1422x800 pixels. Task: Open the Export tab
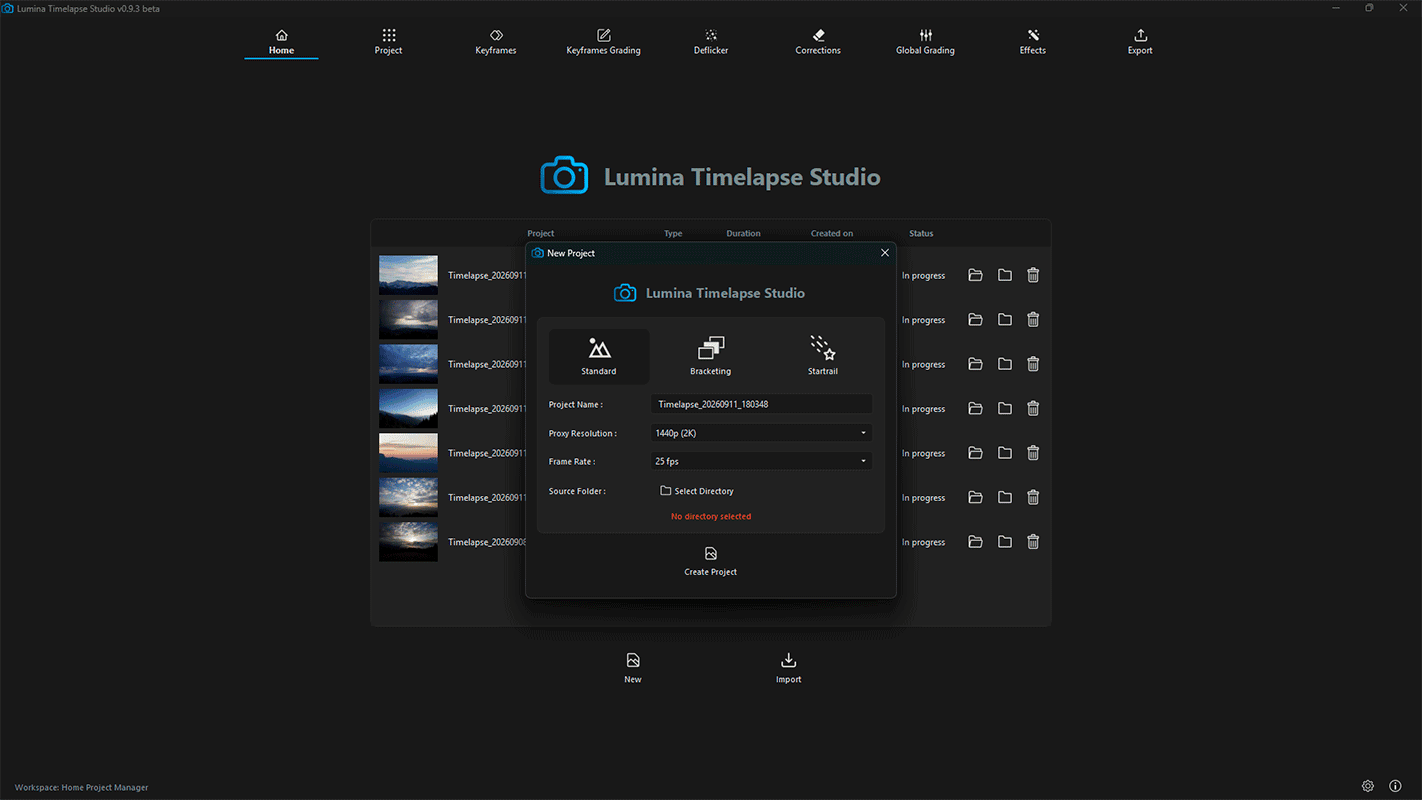pyautogui.click(x=1140, y=42)
